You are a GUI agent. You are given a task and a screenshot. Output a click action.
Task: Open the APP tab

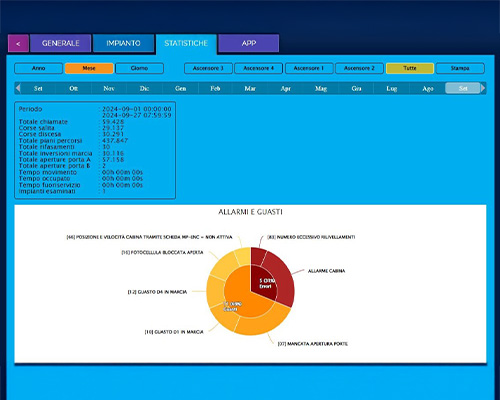(x=249, y=43)
